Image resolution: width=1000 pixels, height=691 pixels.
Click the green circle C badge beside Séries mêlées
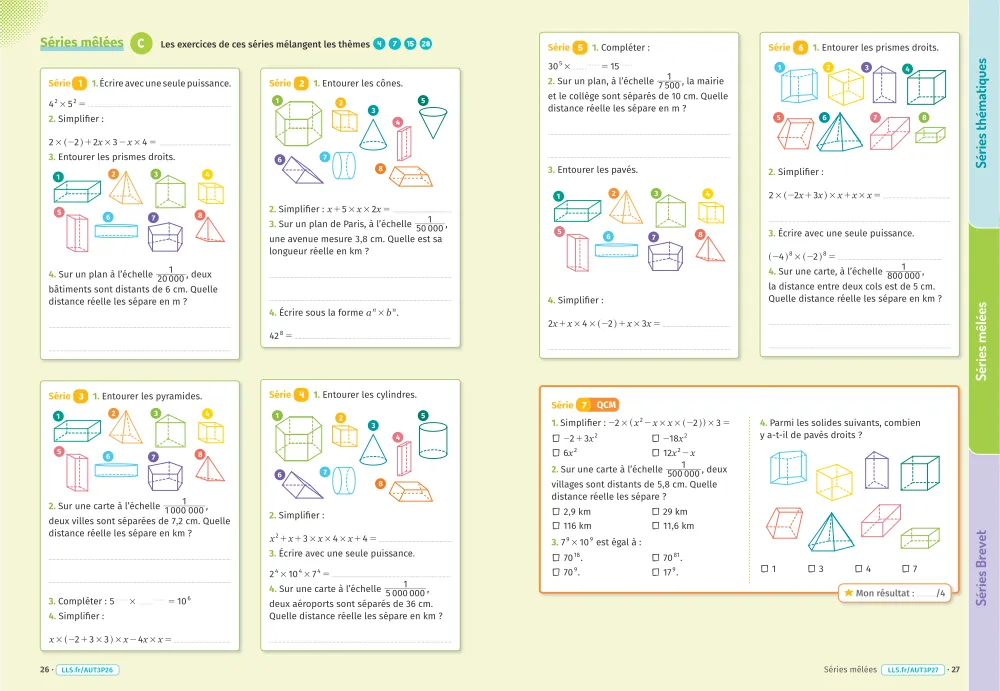(x=141, y=43)
